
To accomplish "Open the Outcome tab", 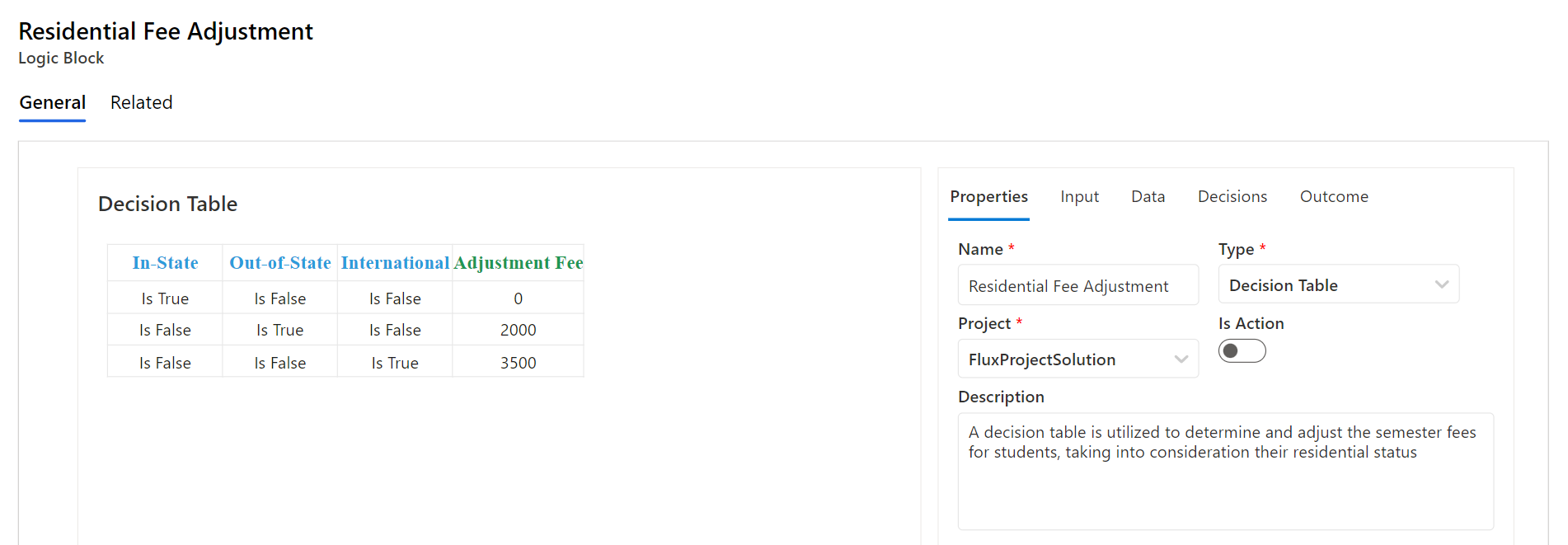I will point(1333,196).
